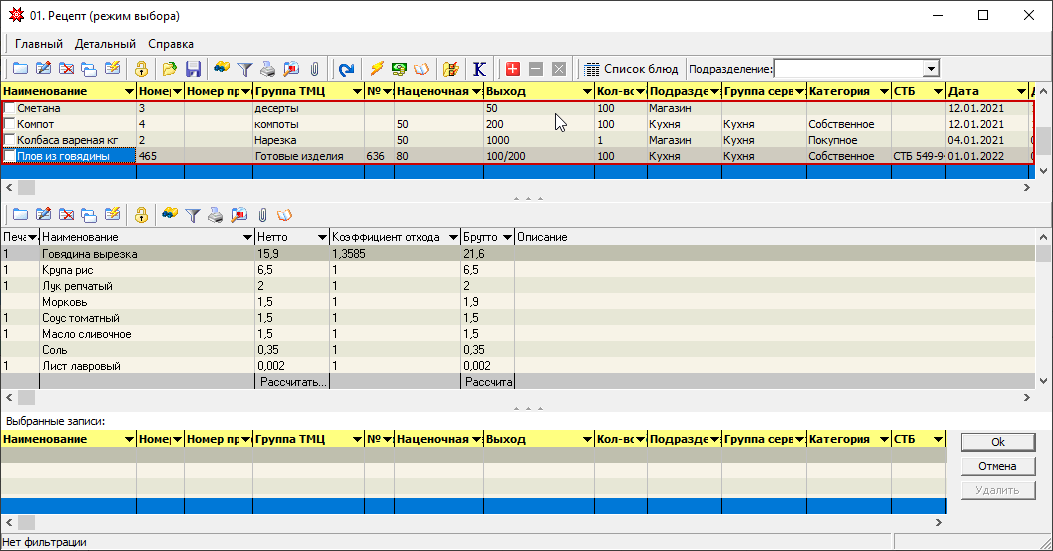Click the paperclip icon in lower toolbar
Image resolution: width=1053 pixels, height=551 pixels.
point(262,214)
